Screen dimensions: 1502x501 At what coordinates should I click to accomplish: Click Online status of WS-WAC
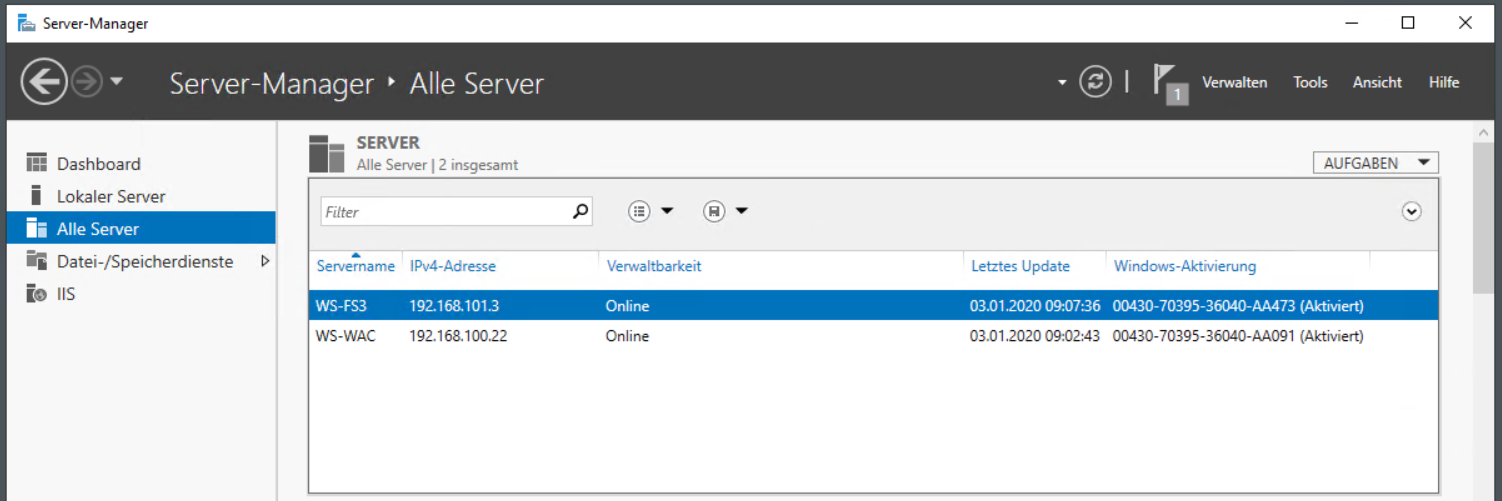[x=627, y=336]
